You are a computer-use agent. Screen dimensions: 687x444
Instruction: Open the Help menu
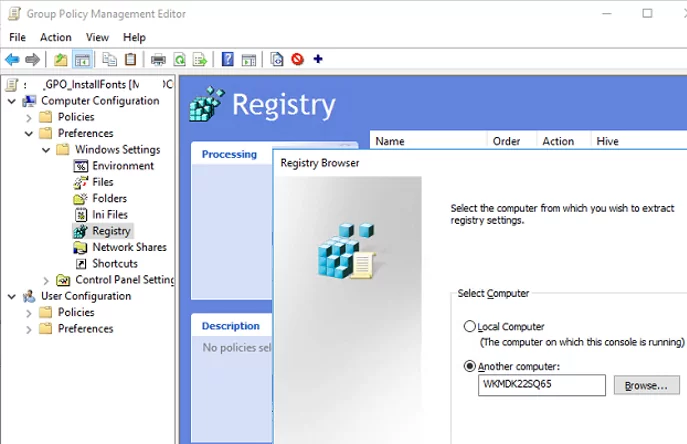pyautogui.click(x=134, y=37)
